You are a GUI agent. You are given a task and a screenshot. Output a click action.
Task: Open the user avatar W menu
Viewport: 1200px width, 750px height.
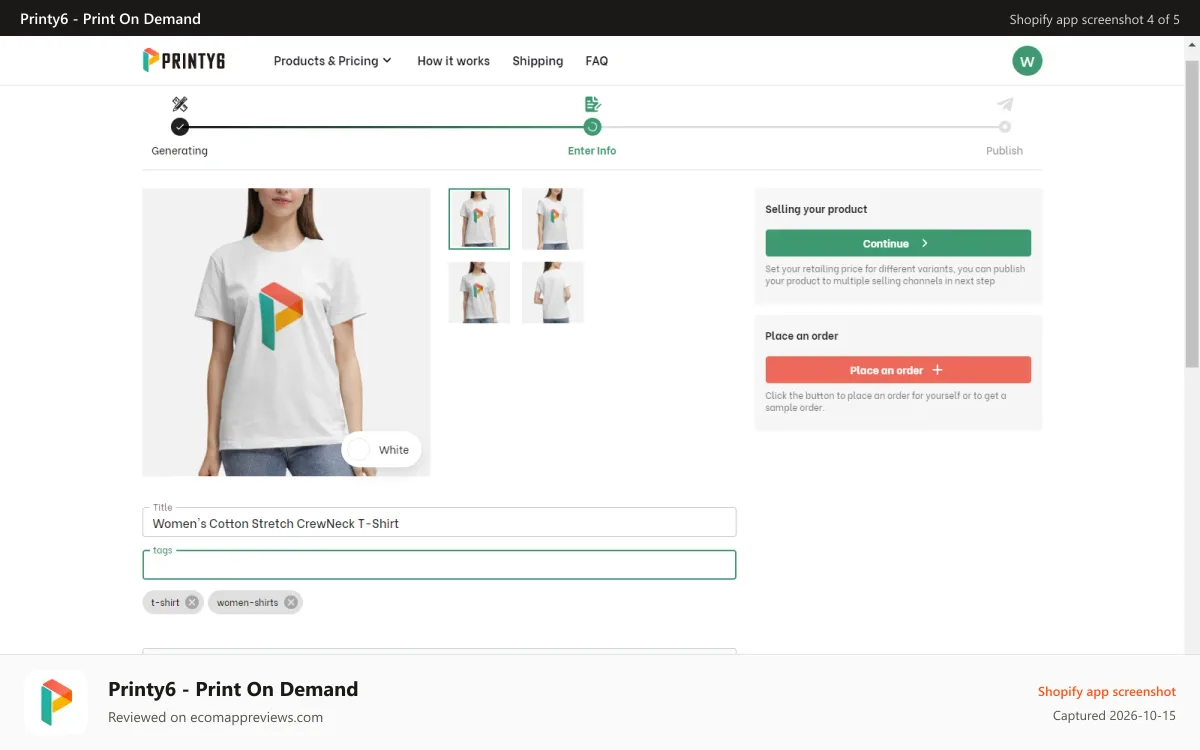pyautogui.click(x=1027, y=61)
